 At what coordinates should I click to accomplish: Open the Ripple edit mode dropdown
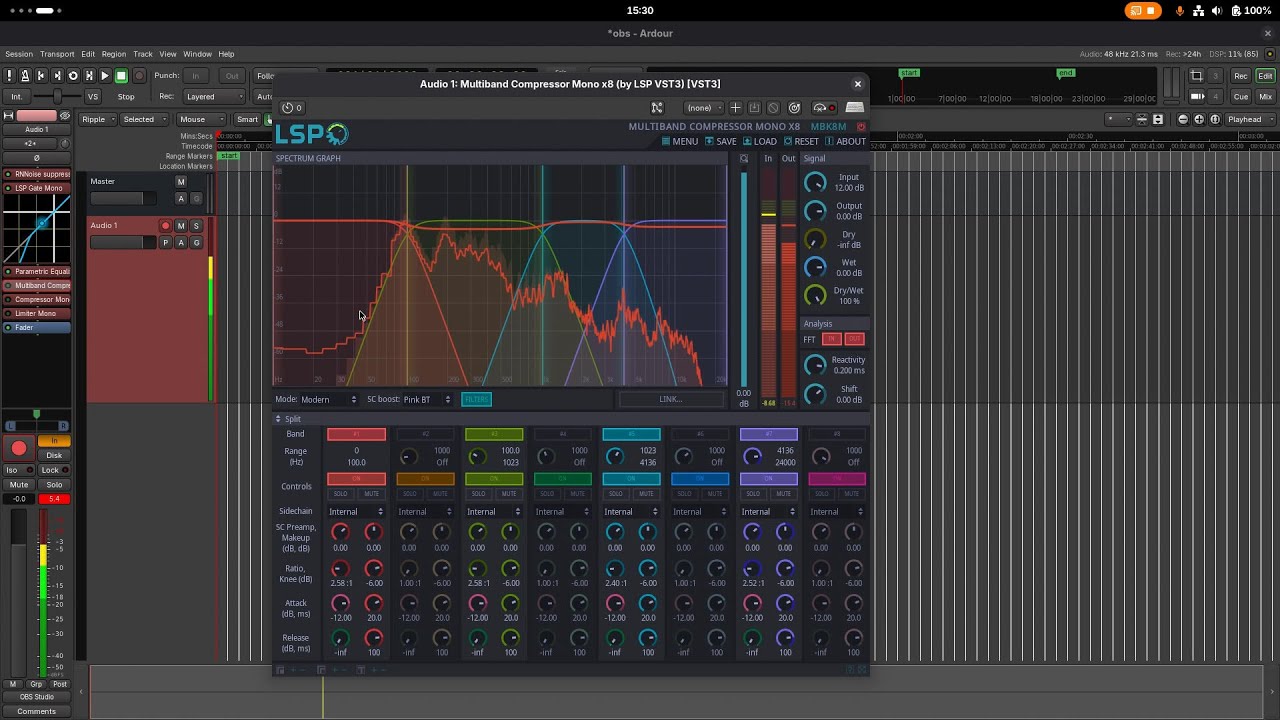tap(97, 119)
